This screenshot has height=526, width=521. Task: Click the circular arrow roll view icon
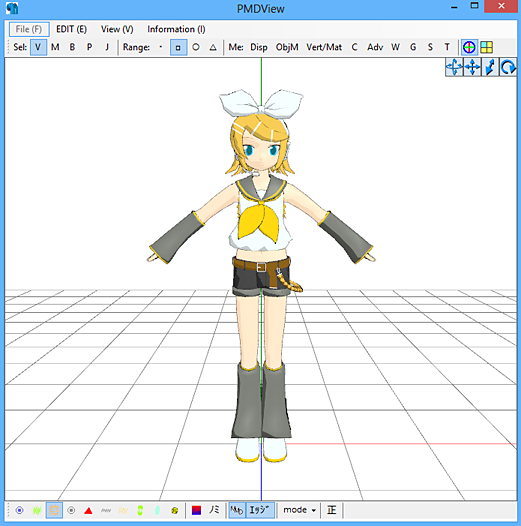pos(508,67)
